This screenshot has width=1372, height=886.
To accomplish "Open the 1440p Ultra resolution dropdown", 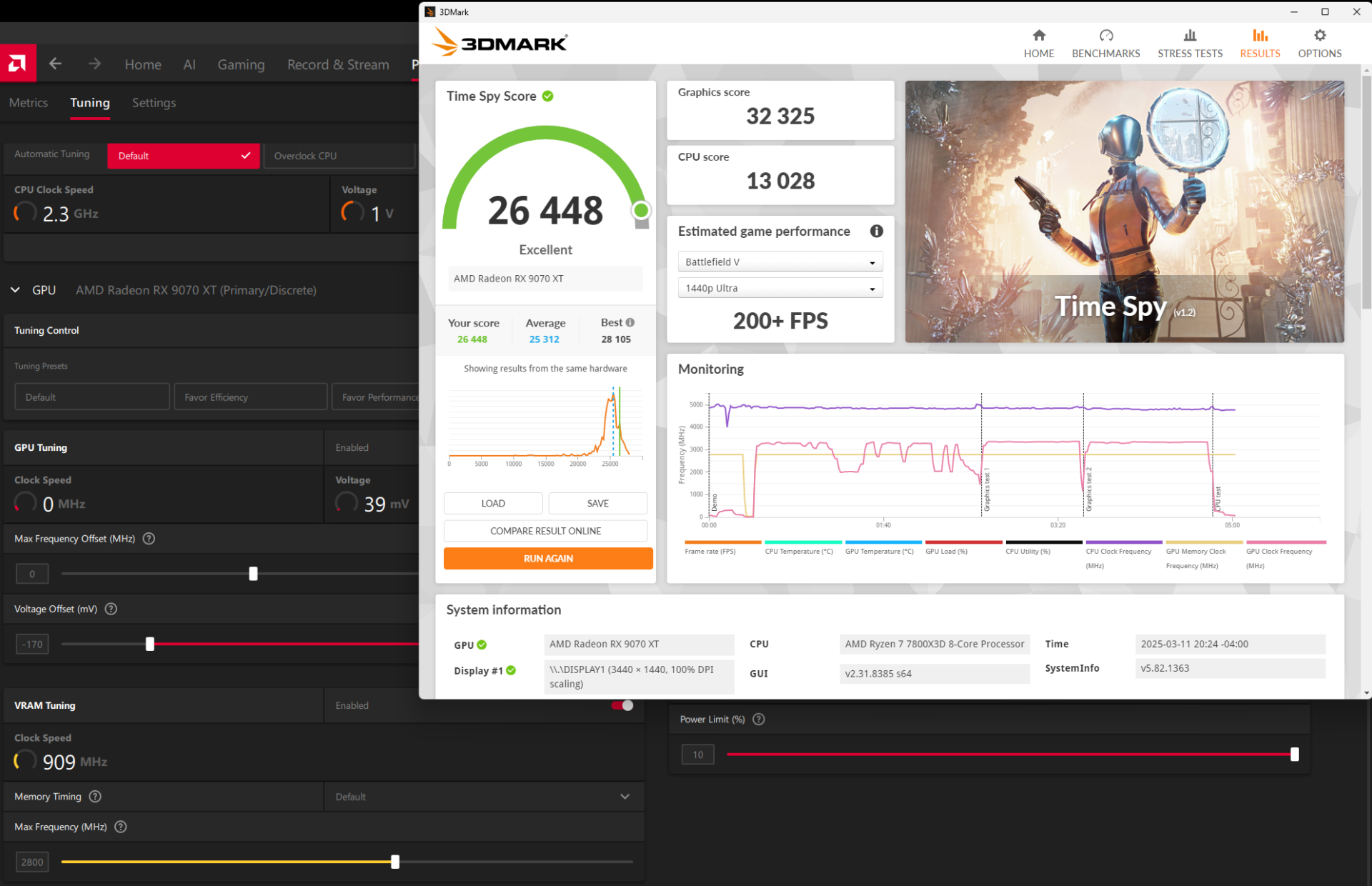I will pos(780,288).
